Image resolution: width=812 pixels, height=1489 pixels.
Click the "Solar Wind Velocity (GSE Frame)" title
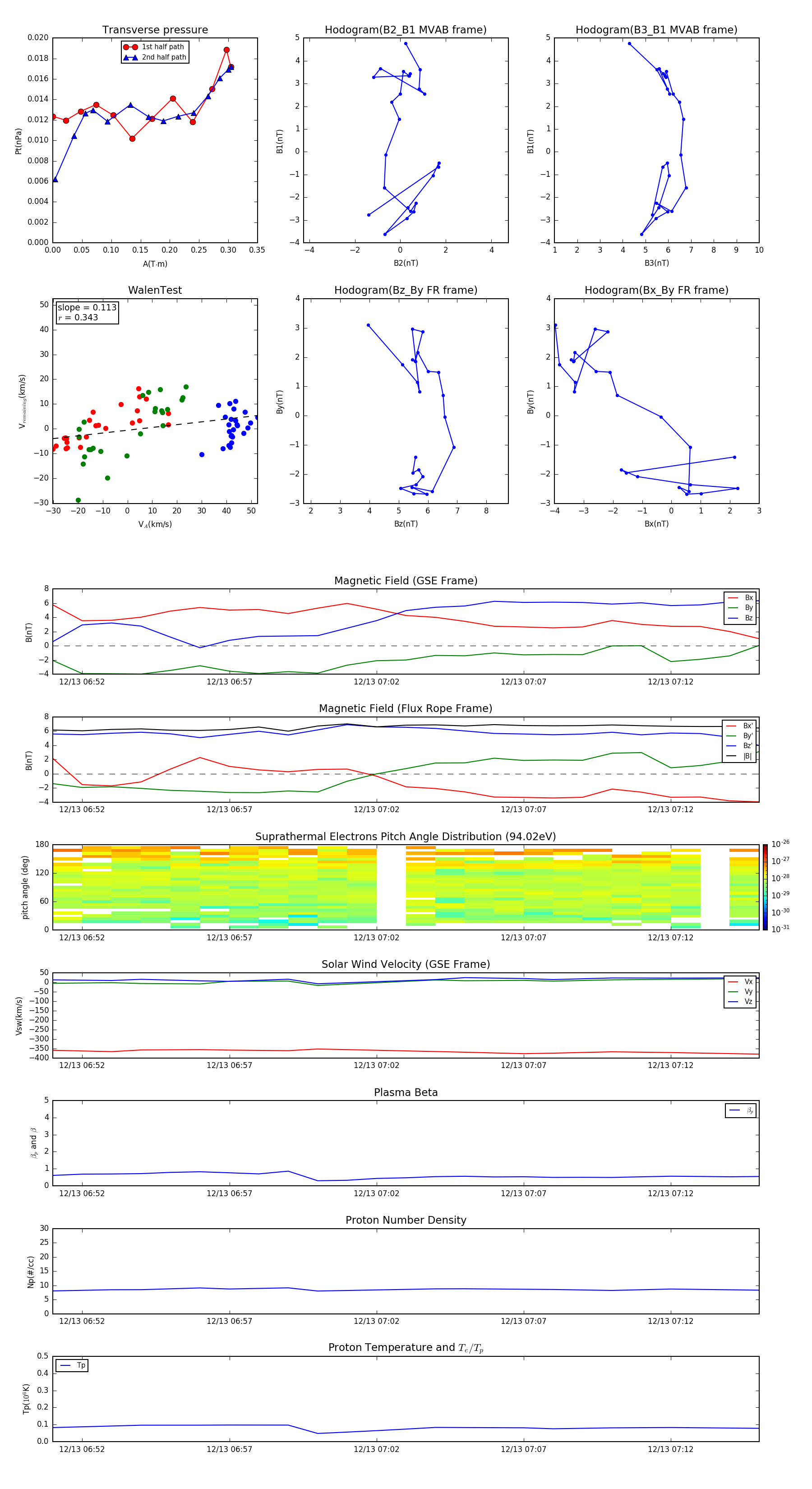[x=406, y=965]
